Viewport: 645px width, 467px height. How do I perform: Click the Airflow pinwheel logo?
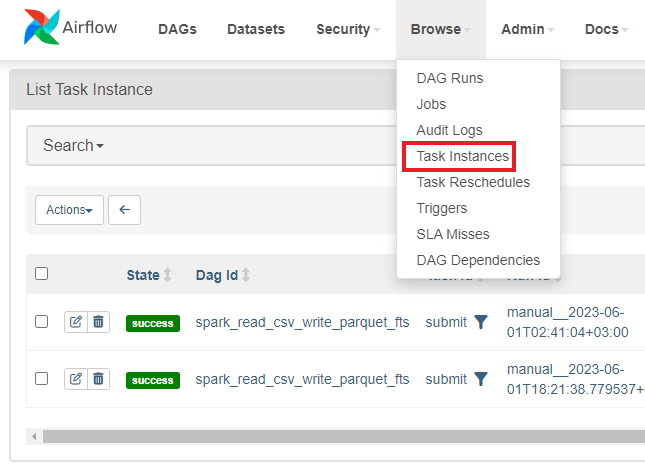pos(41,27)
